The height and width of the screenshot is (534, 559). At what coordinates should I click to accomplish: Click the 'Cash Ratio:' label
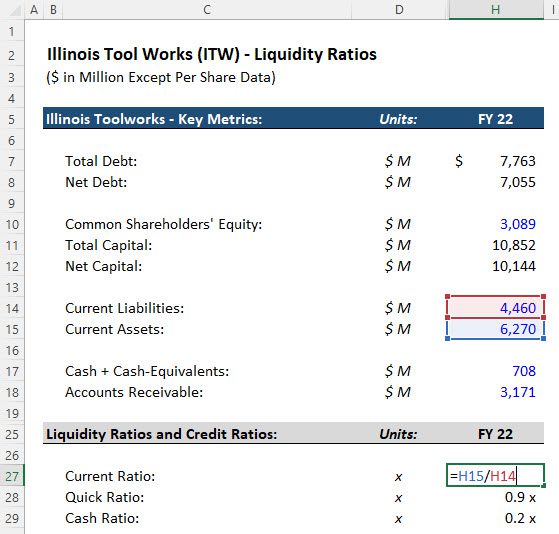click(102, 518)
